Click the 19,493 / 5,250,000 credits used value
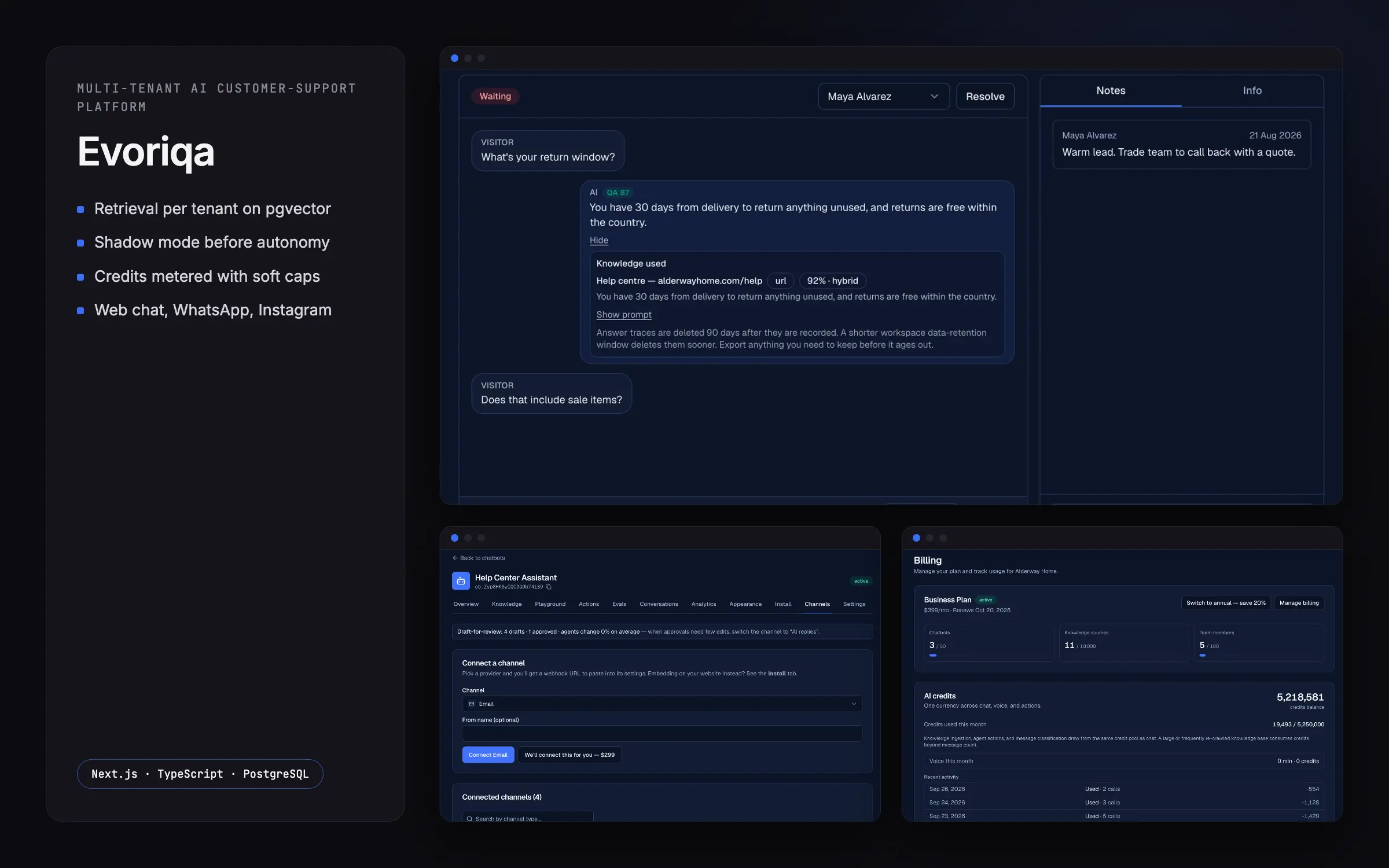Viewport: 1389px width, 868px height. pos(1298,724)
